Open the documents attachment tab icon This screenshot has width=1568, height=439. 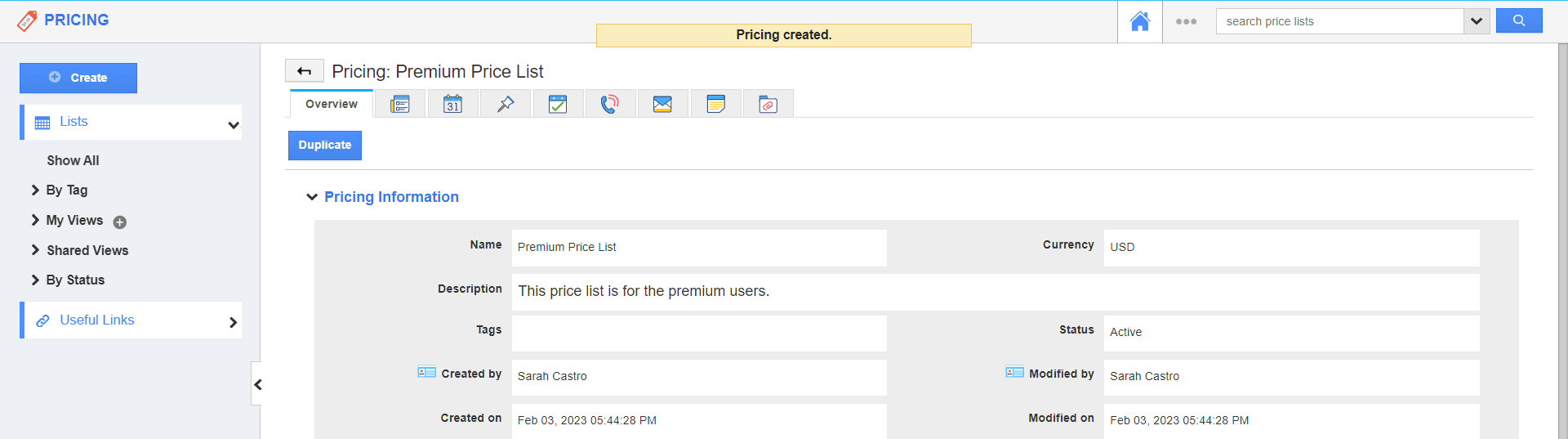(x=768, y=105)
